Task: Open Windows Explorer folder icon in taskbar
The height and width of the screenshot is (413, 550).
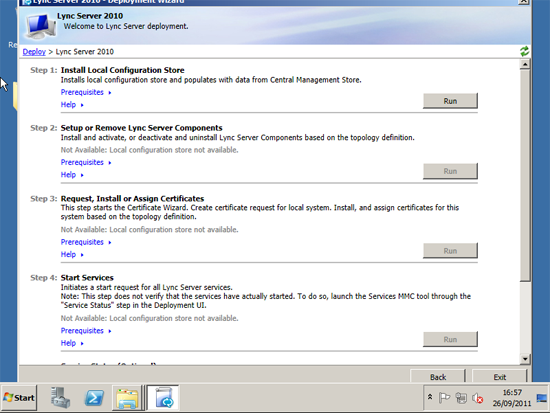Action: point(127,398)
